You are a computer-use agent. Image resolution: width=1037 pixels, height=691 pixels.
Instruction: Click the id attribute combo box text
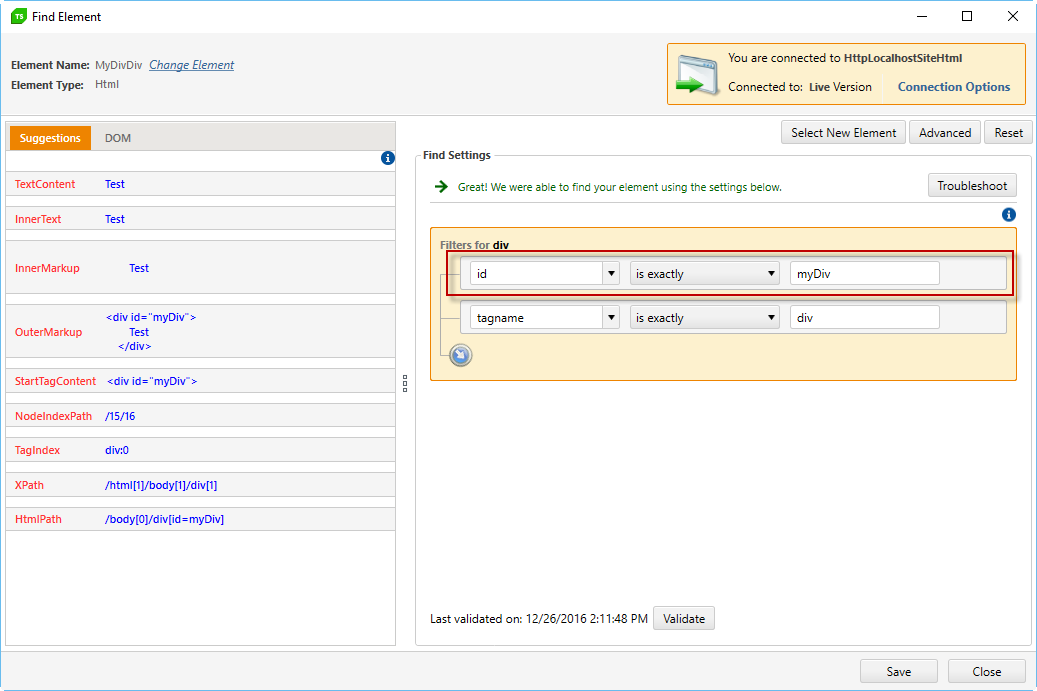pos(536,273)
